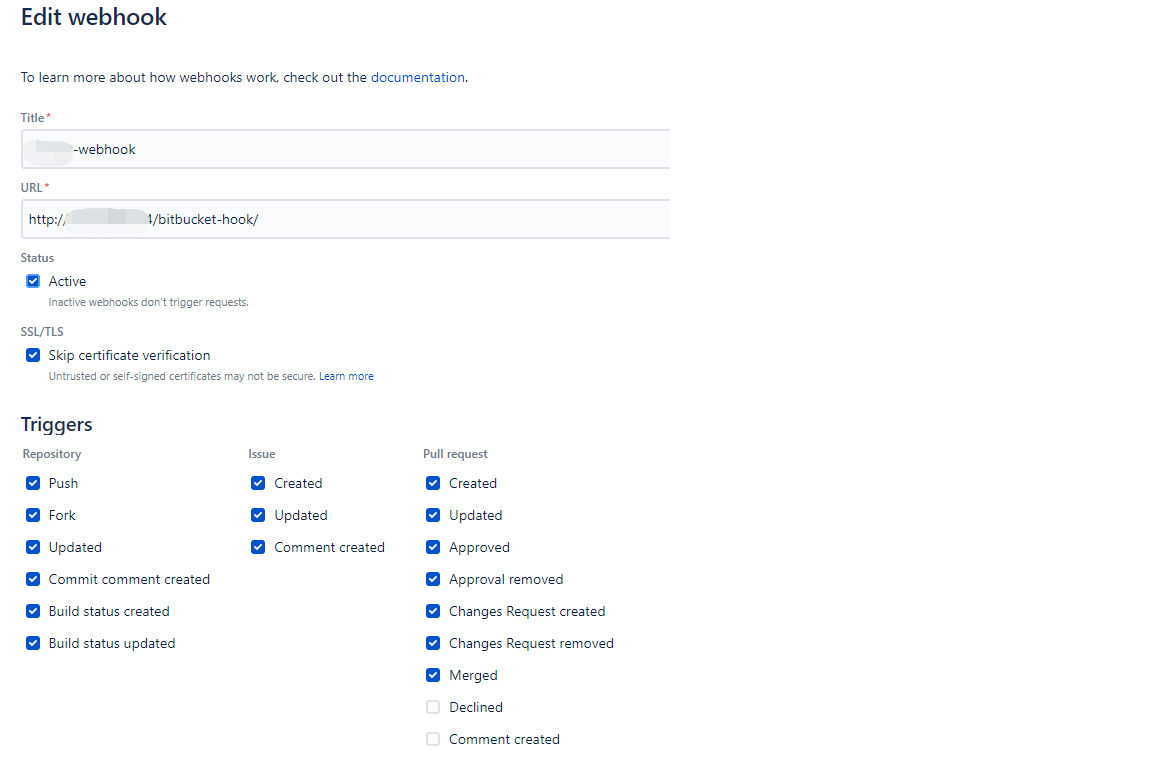Uncheck the Merged trigger
This screenshot has height=759, width=1152.
pos(433,675)
